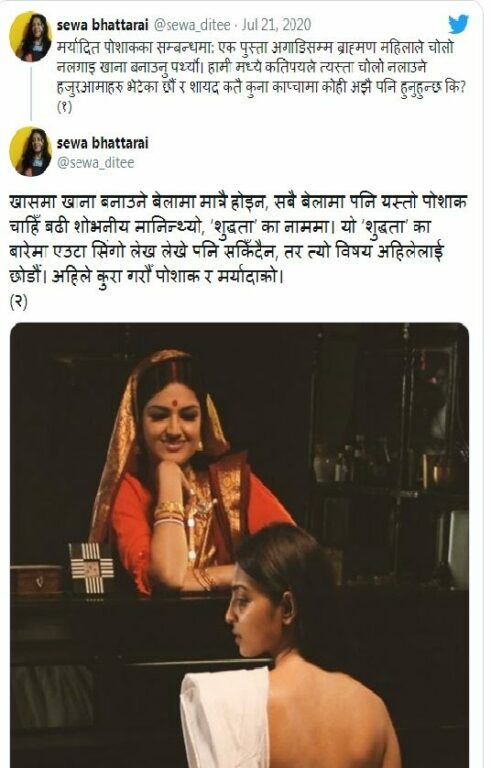Click the @sewa_ditee handle in the first tweet

[192, 25]
